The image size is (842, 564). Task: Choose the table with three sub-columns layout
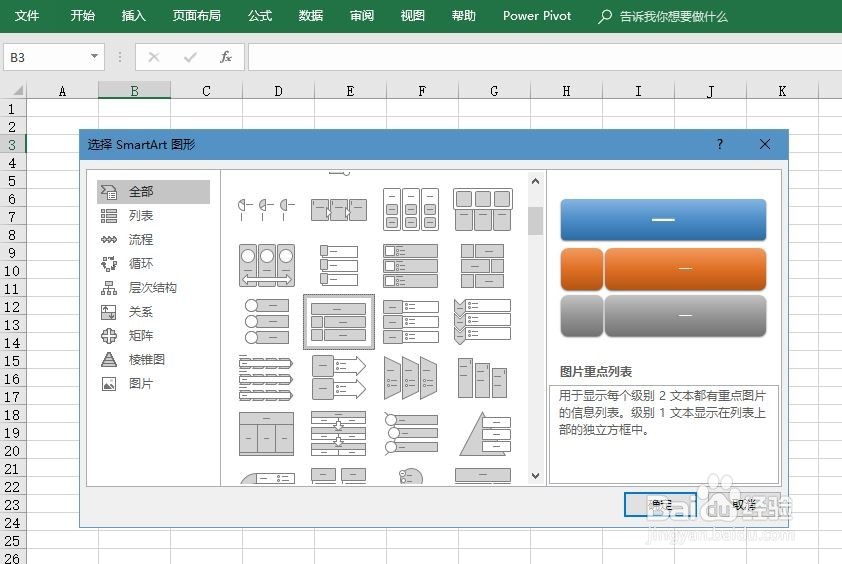[266, 434]
